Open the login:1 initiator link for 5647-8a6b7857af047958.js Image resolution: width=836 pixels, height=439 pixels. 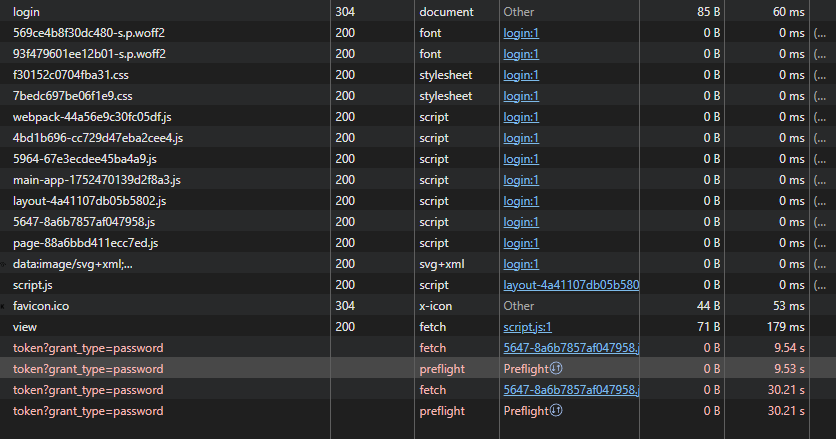pos(521,222)
